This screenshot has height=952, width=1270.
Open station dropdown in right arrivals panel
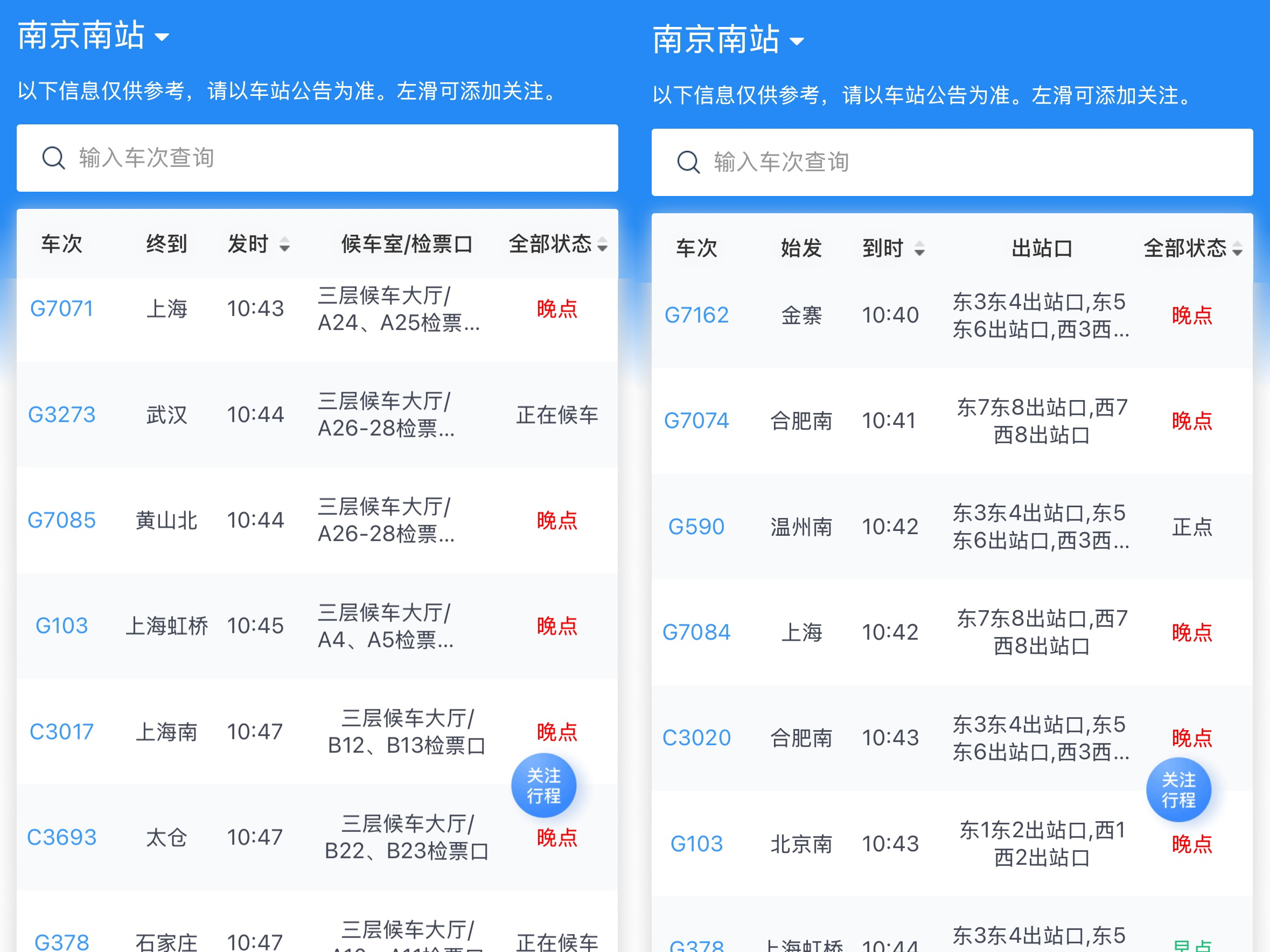click(728, 40)
